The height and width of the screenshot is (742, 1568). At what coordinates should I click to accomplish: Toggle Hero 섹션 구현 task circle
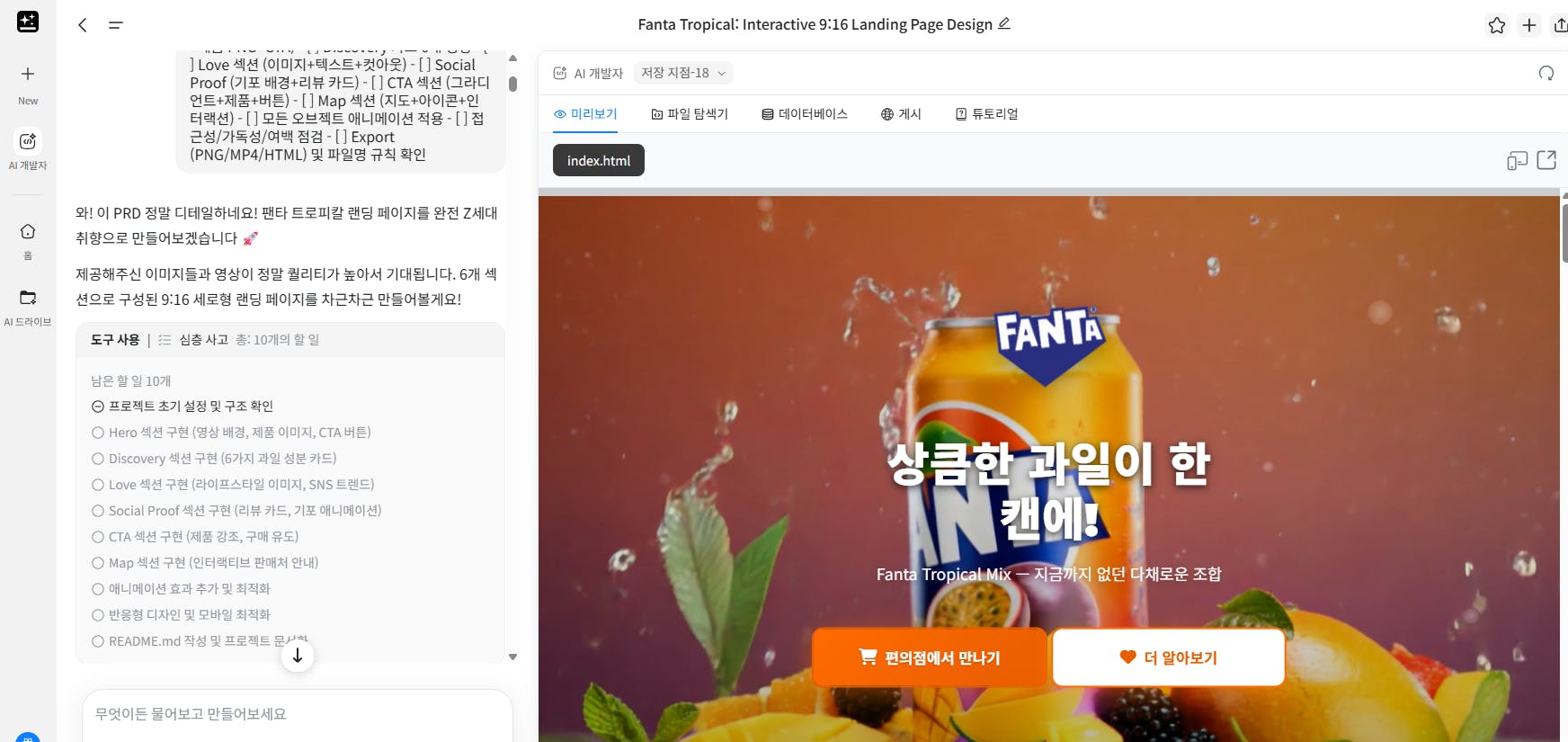click(x=98, y=433)
